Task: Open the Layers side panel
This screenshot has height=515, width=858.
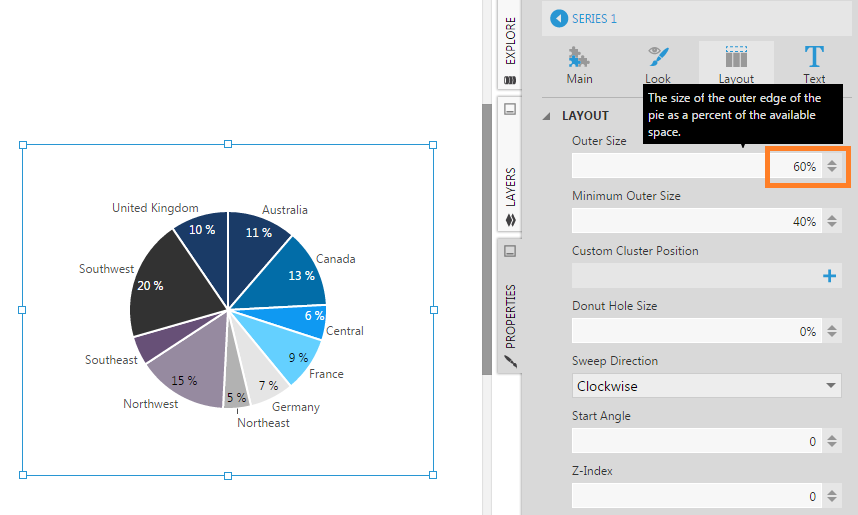Action: click(510, 188)
